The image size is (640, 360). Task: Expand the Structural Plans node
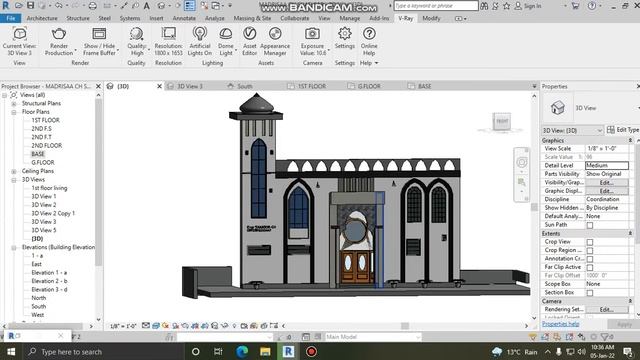(x=14, y=104)
